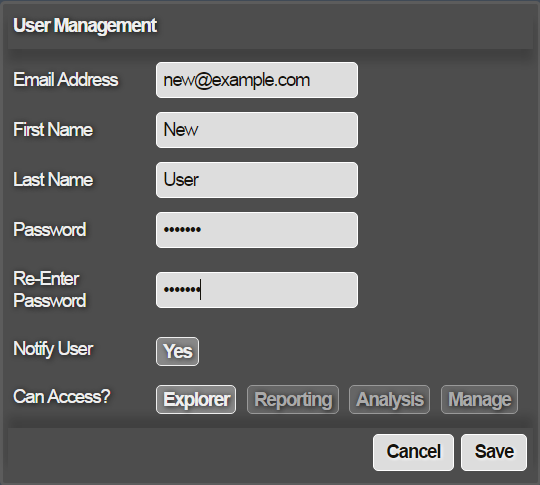Enable Manage access
This screenshot has width=540, height=485.
click(479, 400)
